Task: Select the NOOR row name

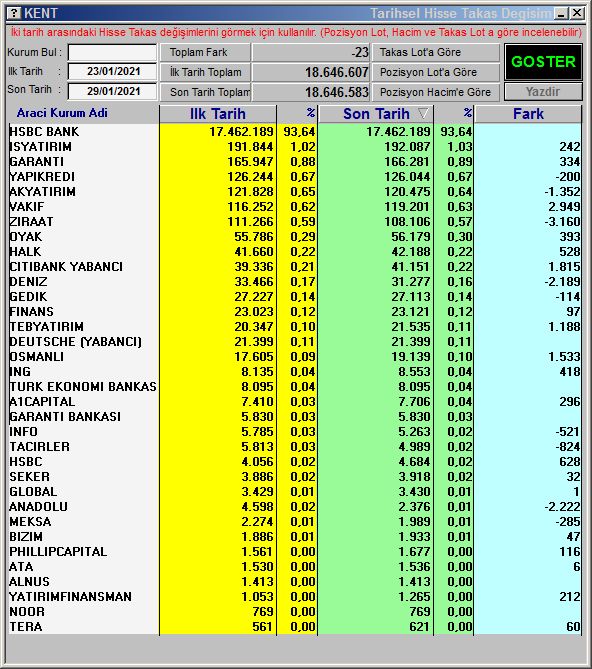Action: [26, 611]
